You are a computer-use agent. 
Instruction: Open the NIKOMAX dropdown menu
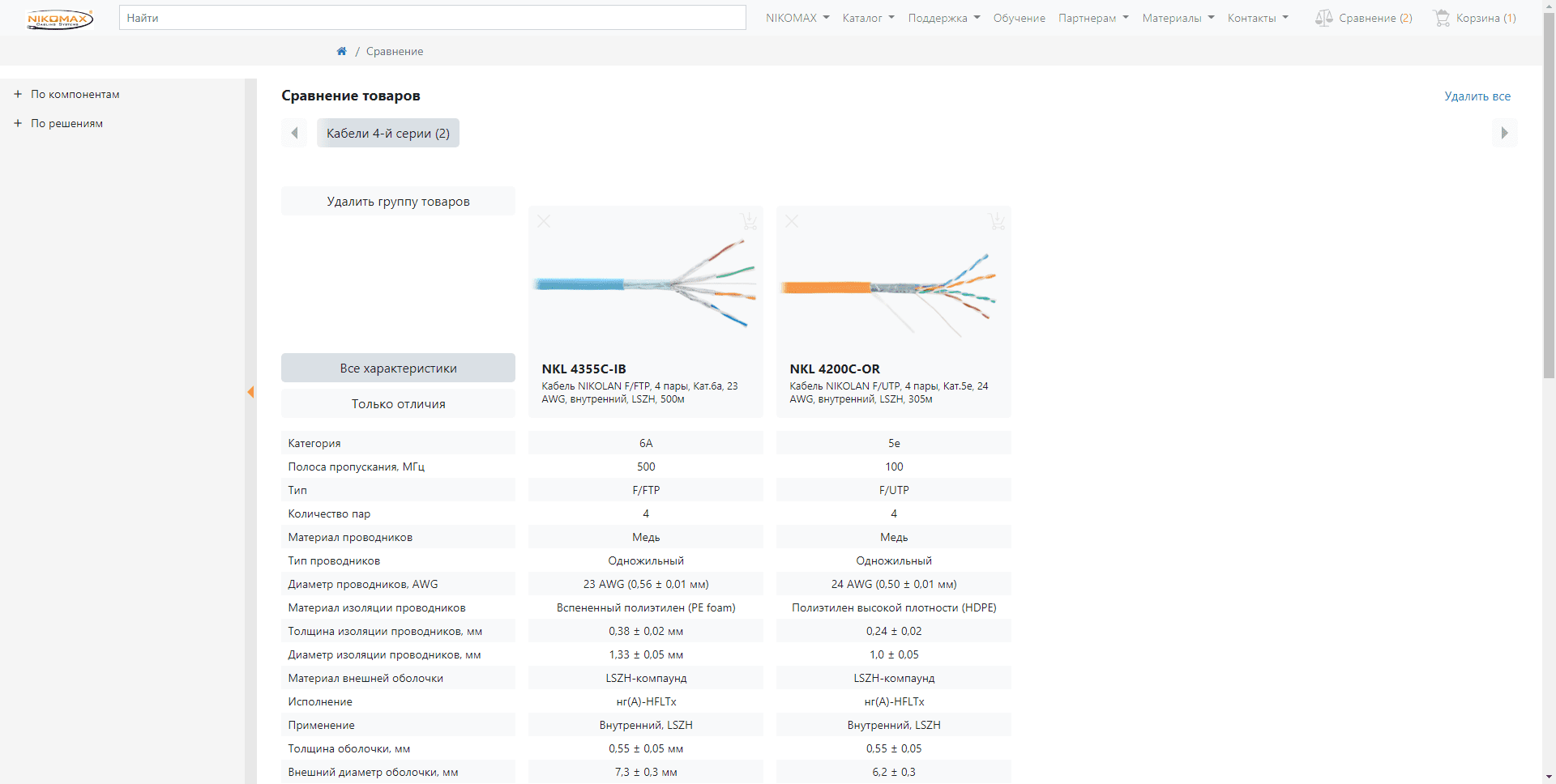tap(797, 18)
